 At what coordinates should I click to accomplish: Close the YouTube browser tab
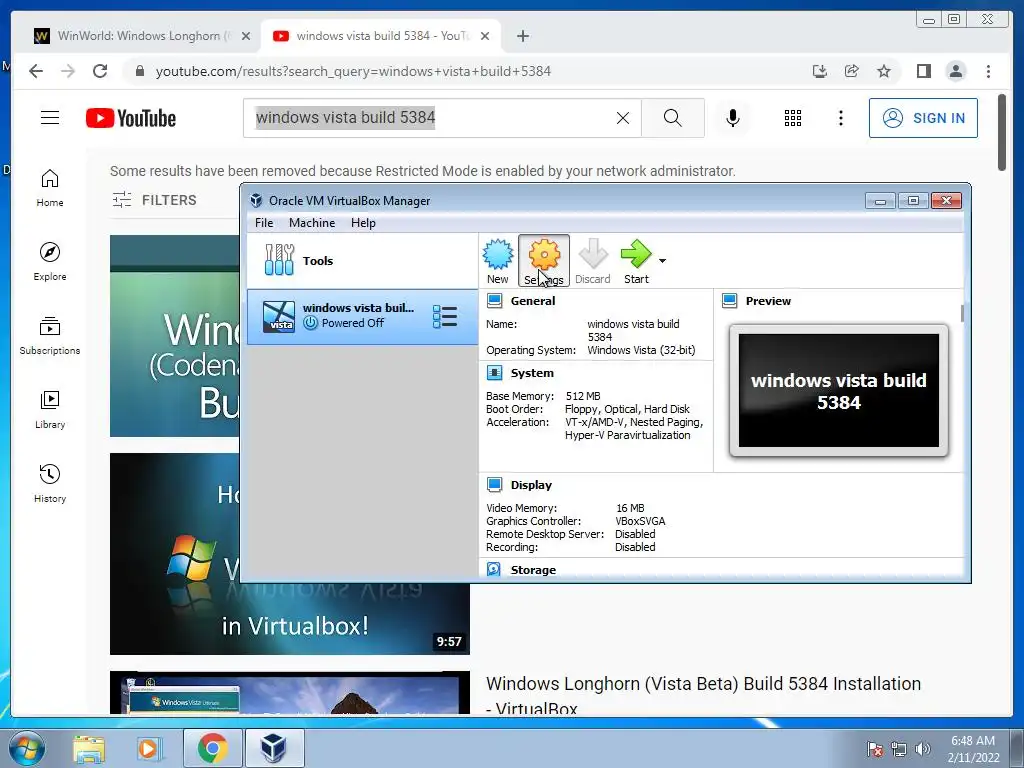(x=485, y=37)
